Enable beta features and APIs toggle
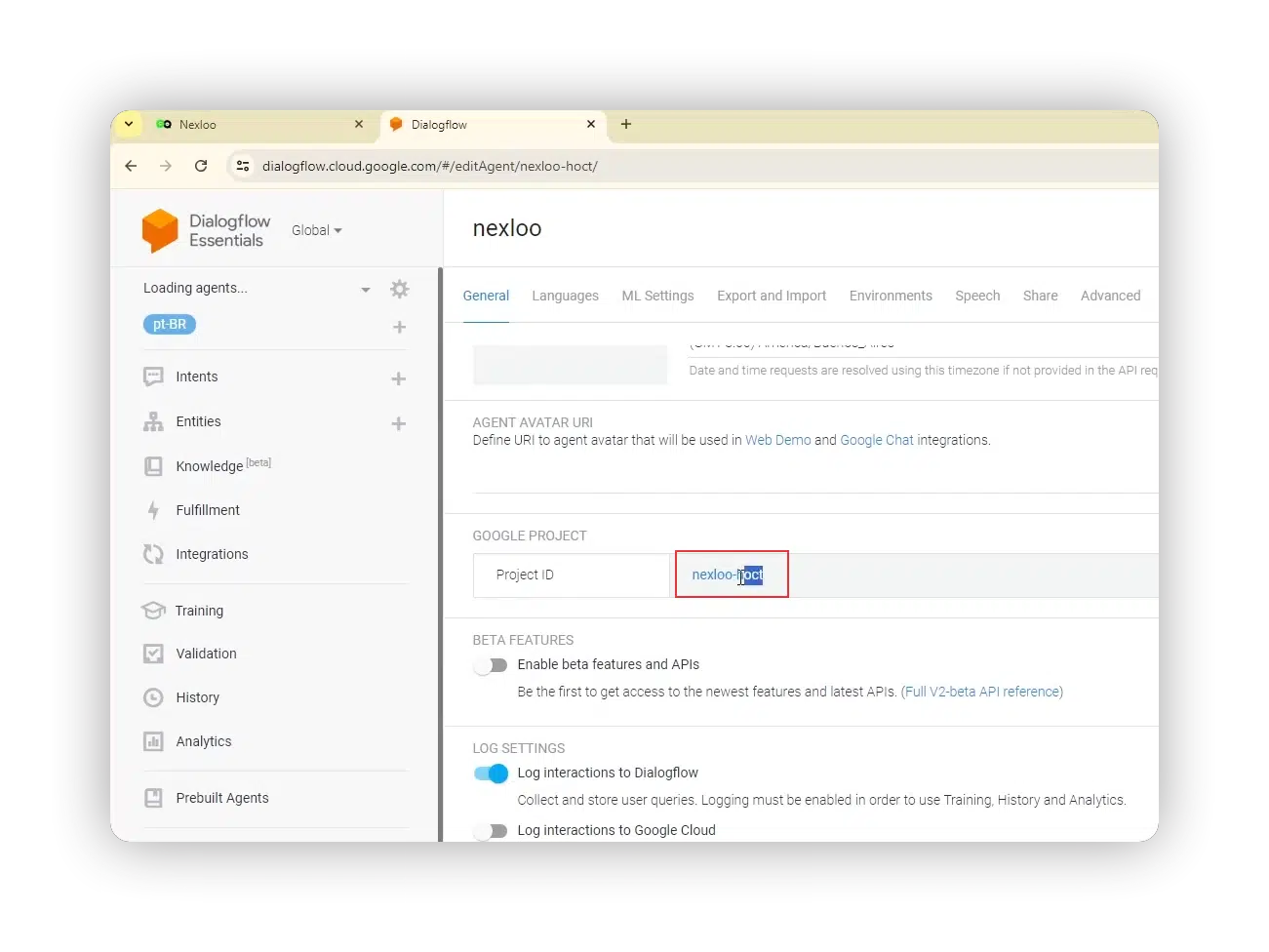1269x952 pixels. 491,665
